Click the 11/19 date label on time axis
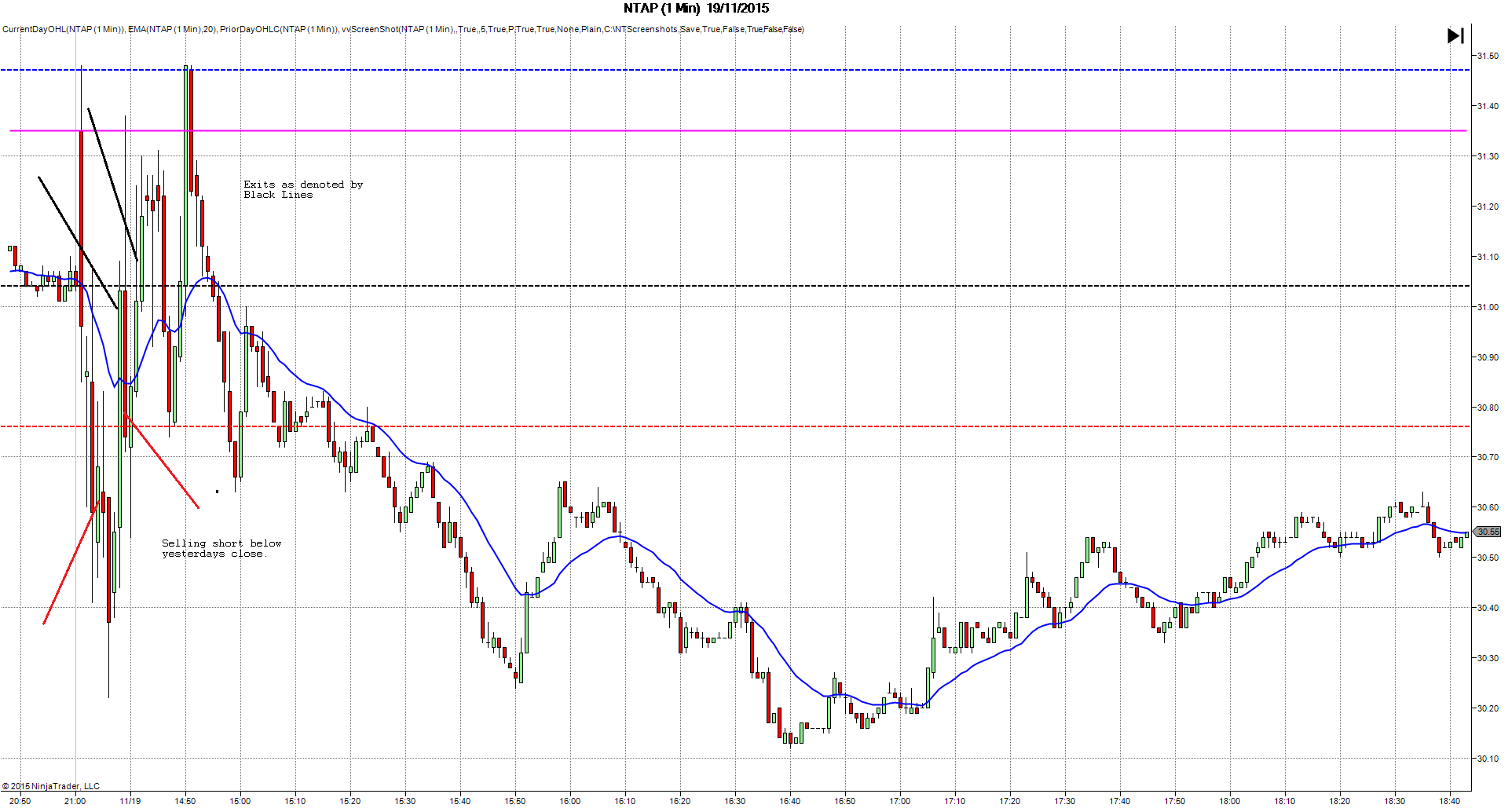 [x=130, y=801]
